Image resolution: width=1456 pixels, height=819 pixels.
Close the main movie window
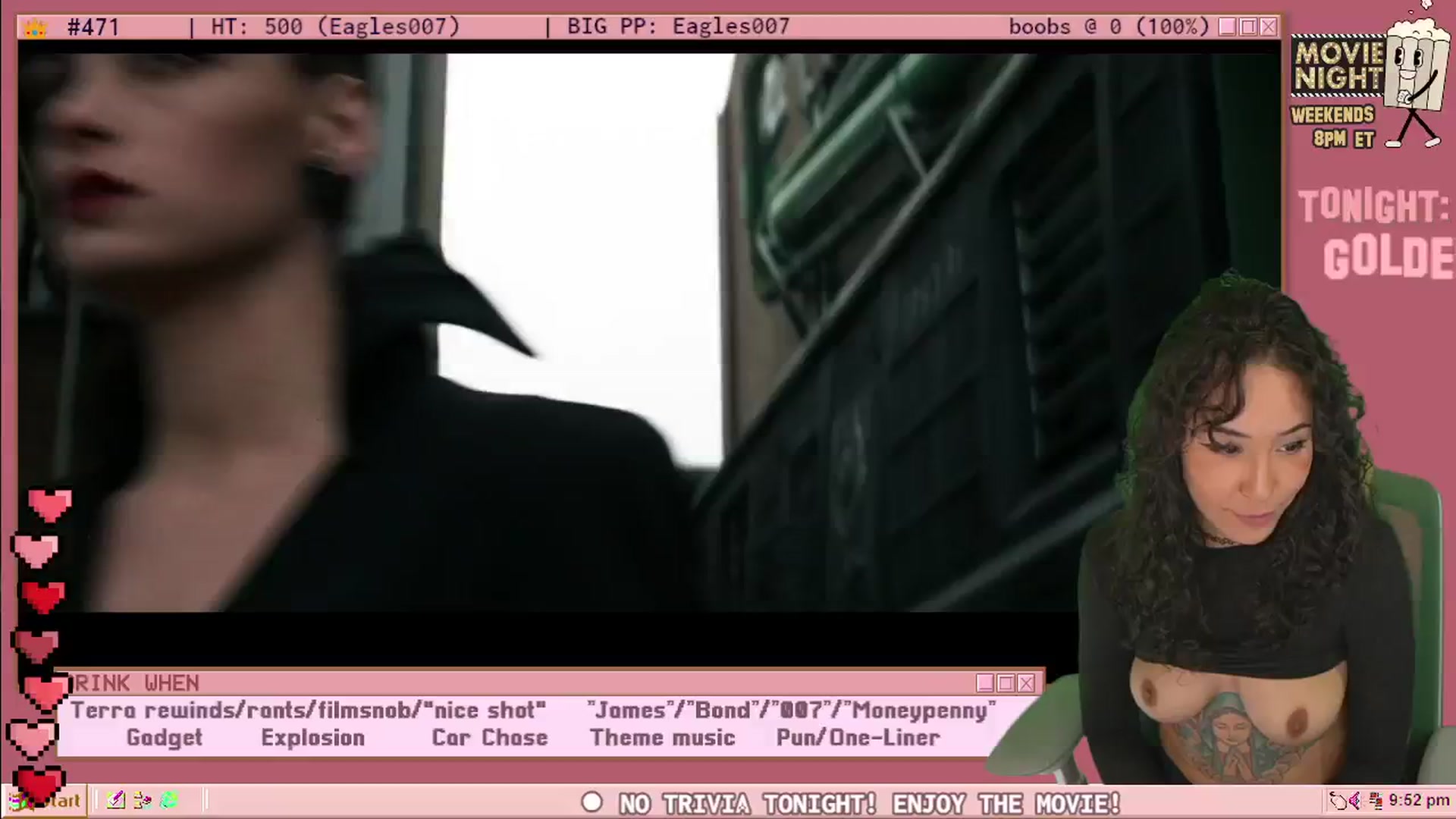pyautogui.click(x=1269, y=27)
